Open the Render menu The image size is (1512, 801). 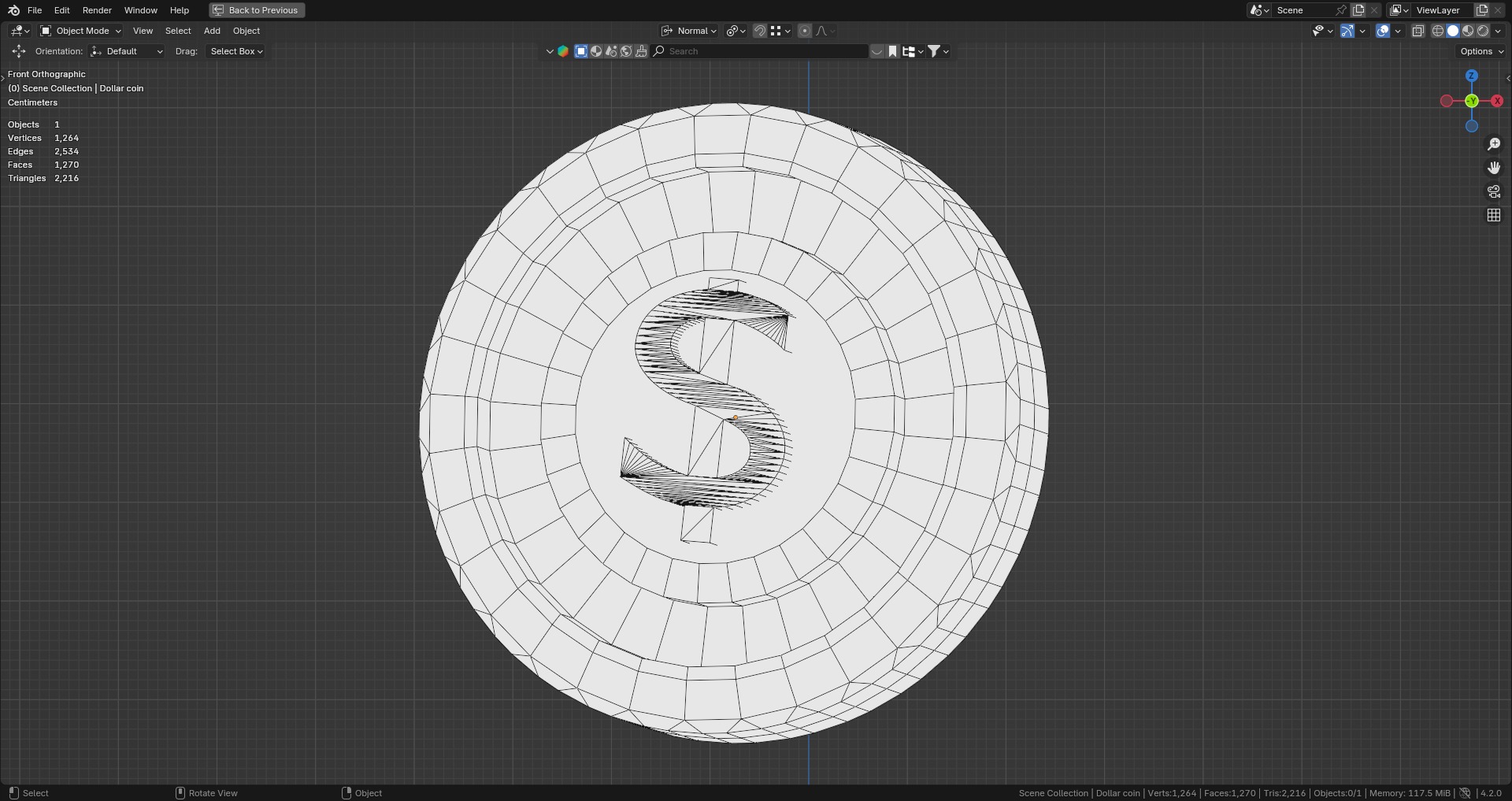pyautogui.click(x=97, y=10)
